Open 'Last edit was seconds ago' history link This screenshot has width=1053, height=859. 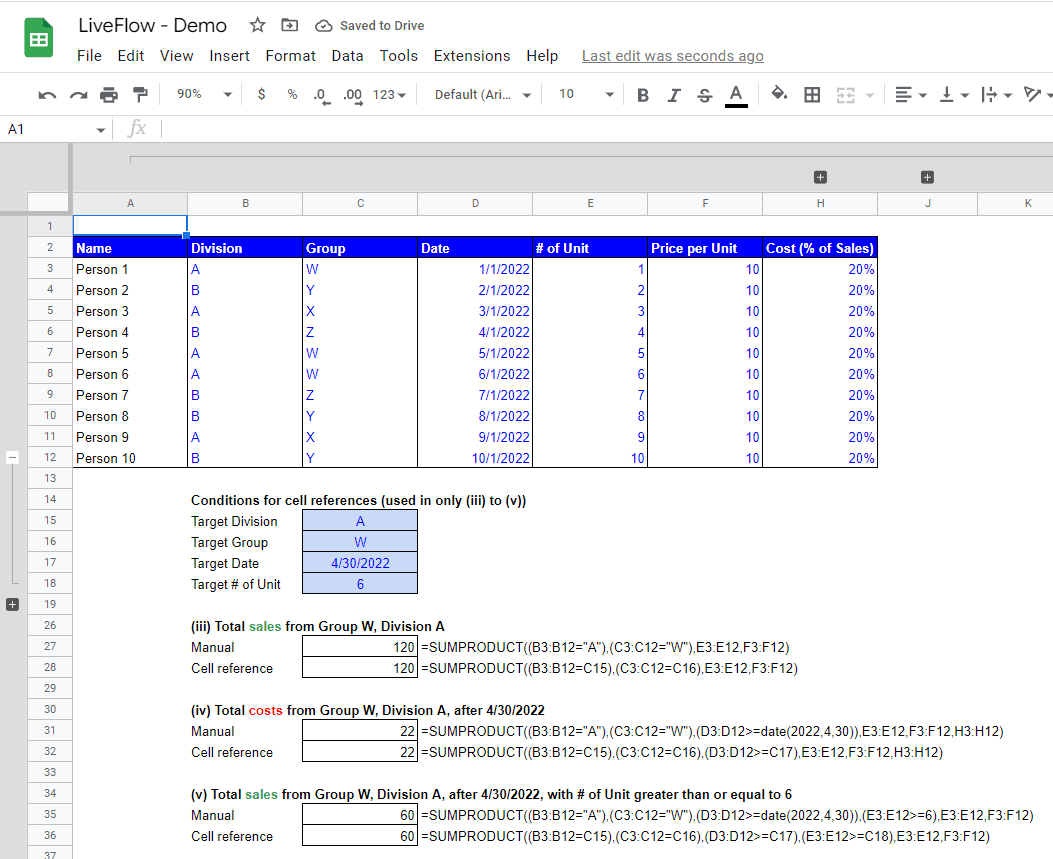[x=672, y=56]
